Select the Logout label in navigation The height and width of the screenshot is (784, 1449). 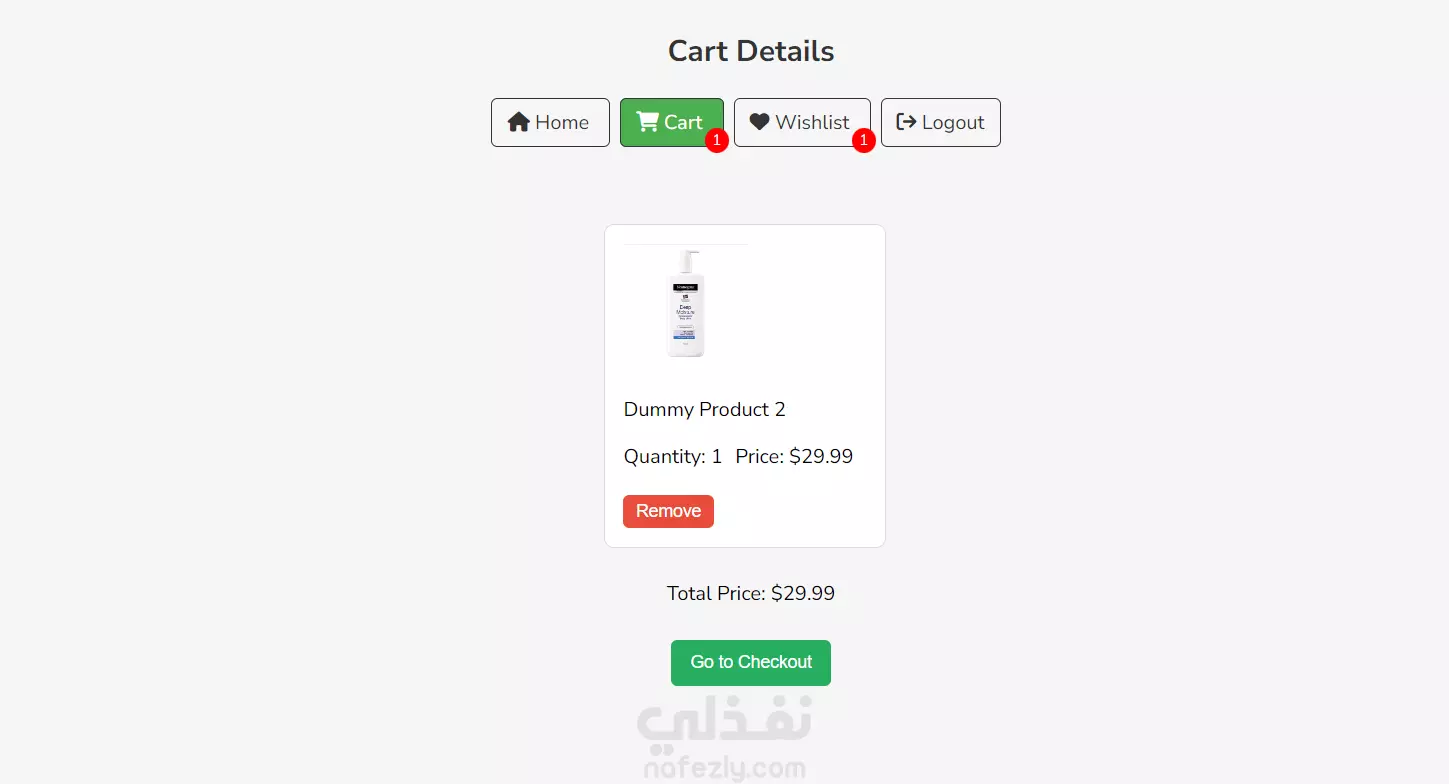point(953,122)
